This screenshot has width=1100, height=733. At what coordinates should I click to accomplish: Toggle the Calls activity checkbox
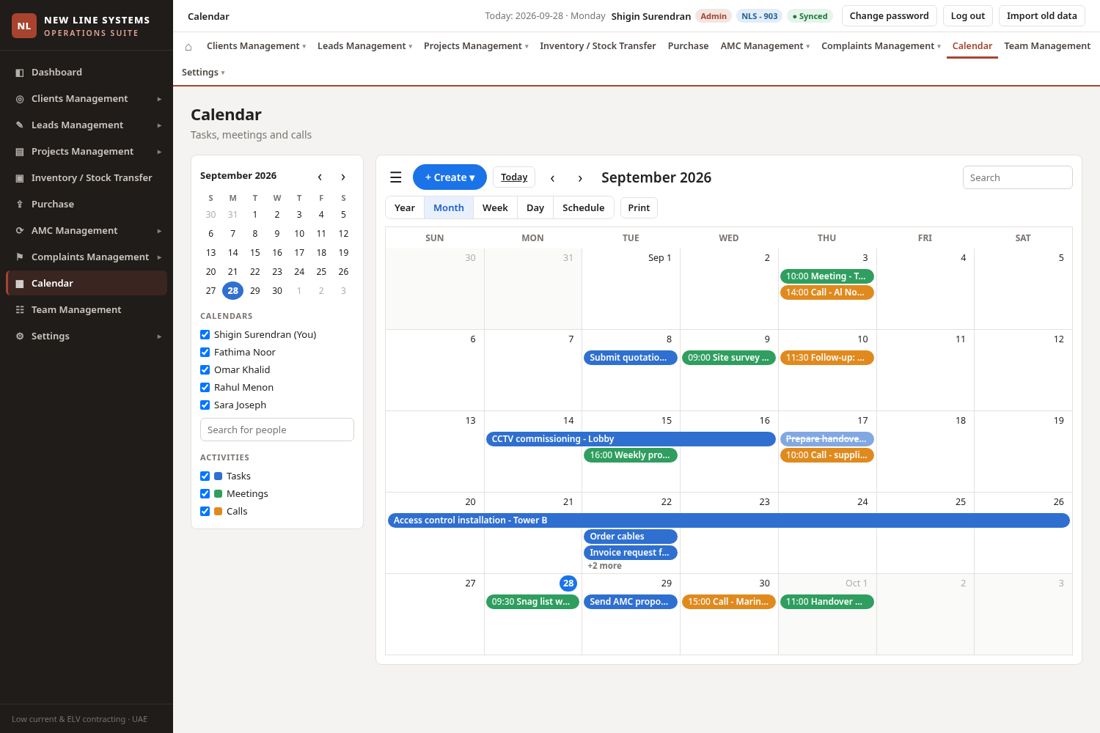pyautogui.click(x=205, y=511)
